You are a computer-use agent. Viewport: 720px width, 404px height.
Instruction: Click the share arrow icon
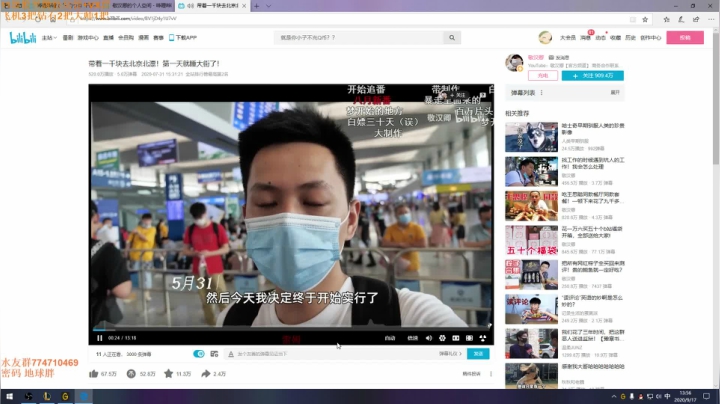(x=206, y=374)
